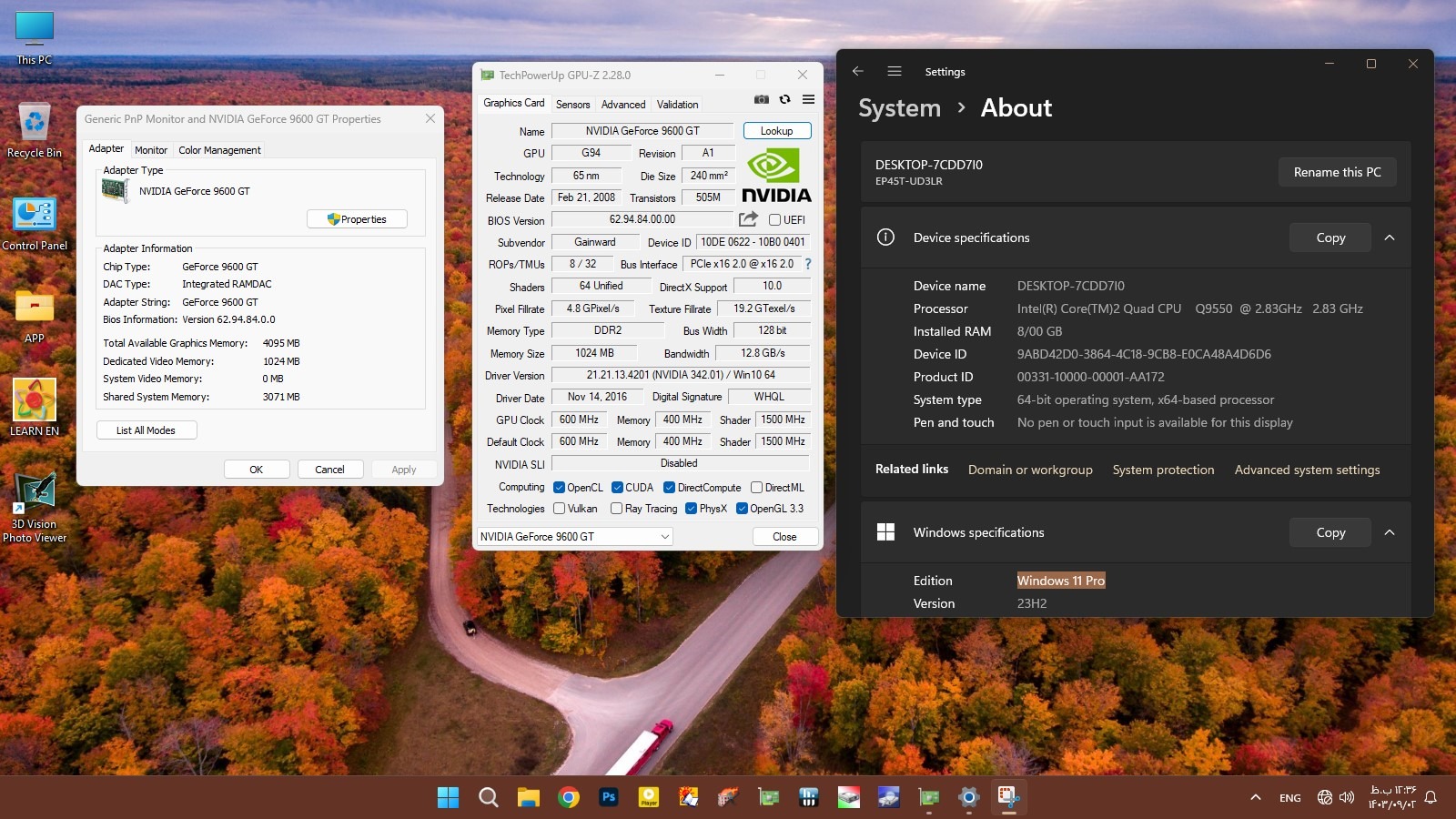The image size is (1456, 819).
Task: Click the Bus Interface question mark icon
Action: point(807,264)
